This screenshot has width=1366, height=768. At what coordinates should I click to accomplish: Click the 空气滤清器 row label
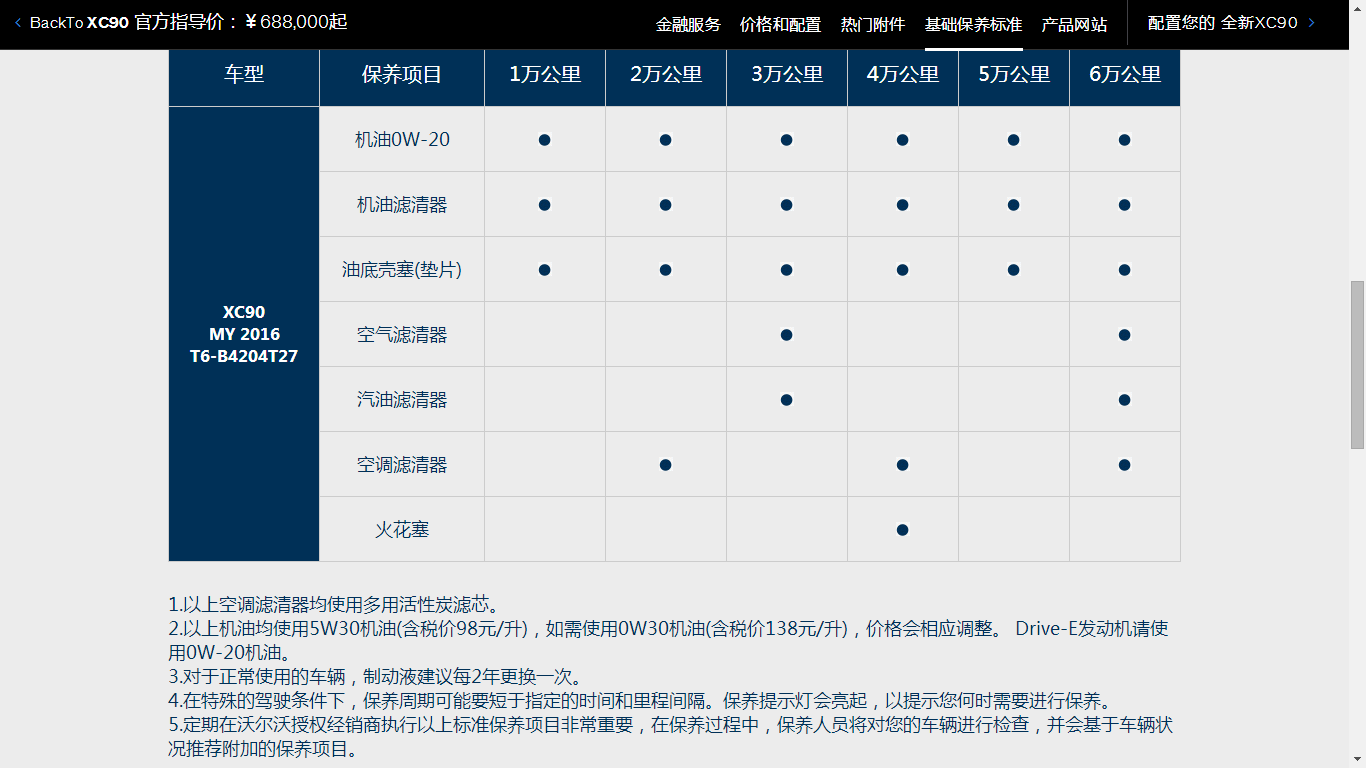[402, 335]
